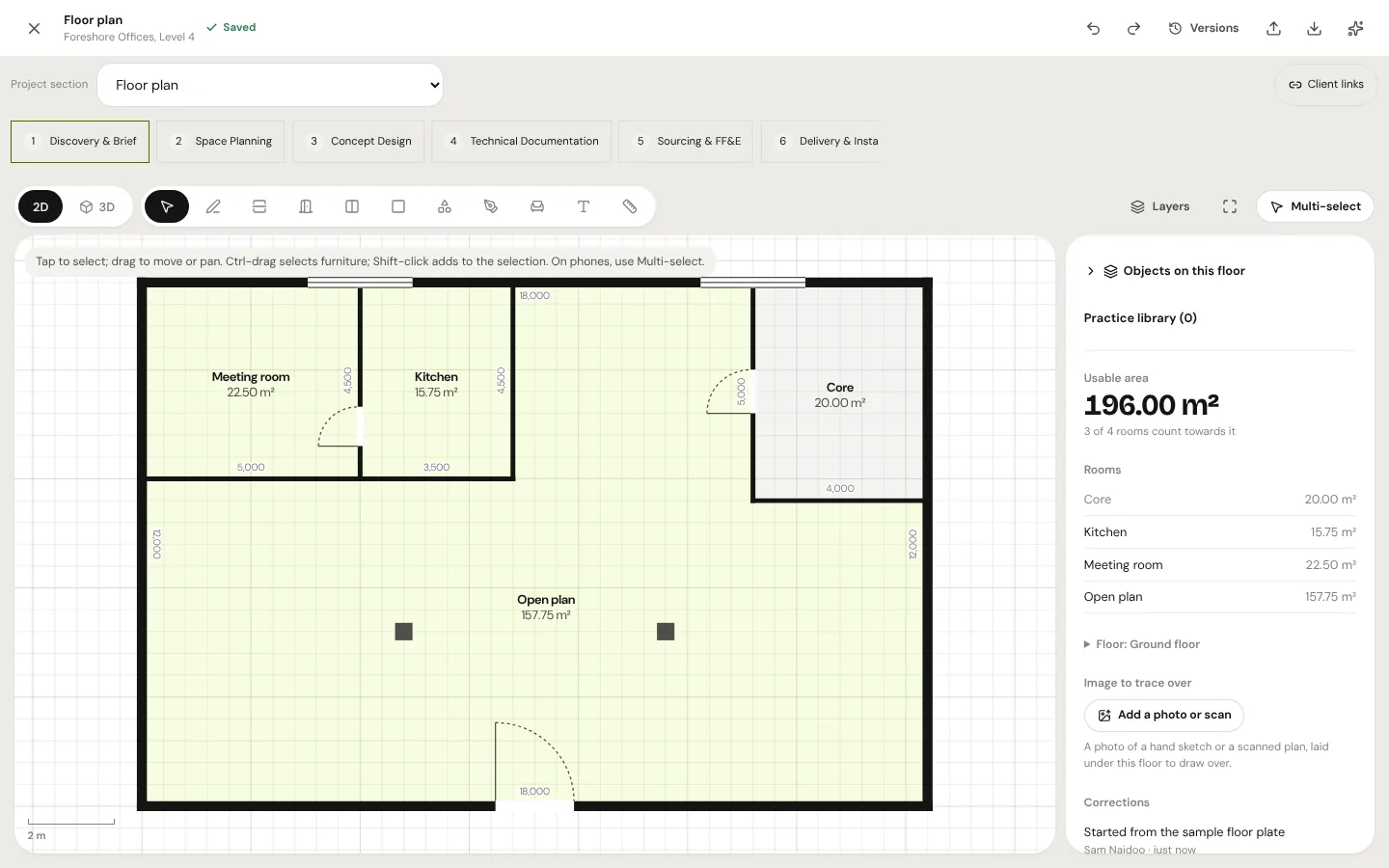Open Versions history
This screenshot has height=868, width=1389.
point(1204,28)
